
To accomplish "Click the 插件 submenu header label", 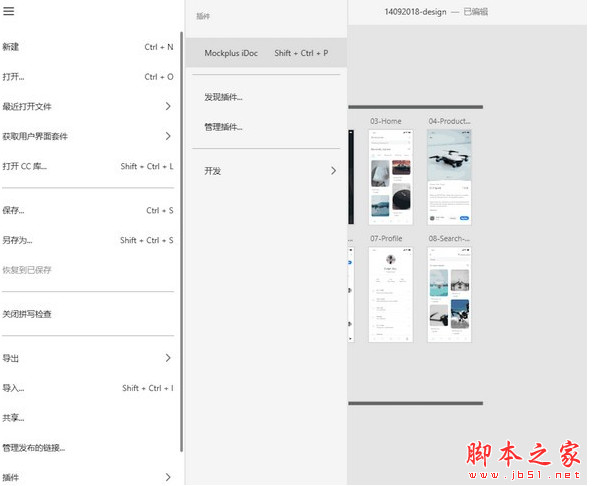I will pos(203,16).
